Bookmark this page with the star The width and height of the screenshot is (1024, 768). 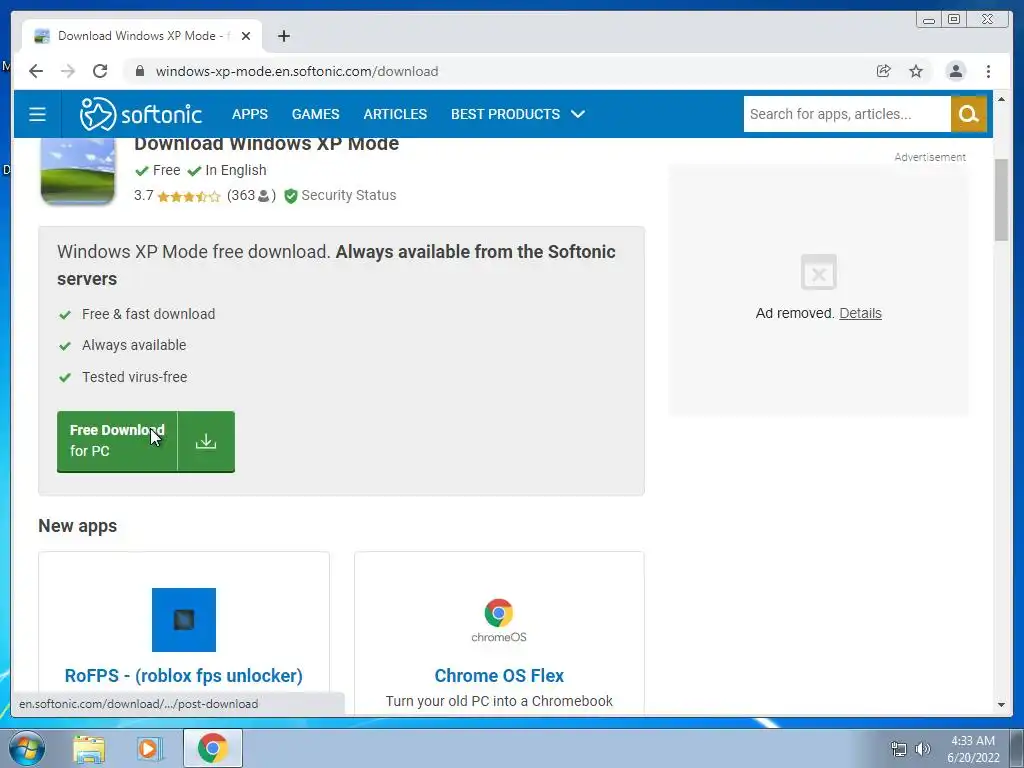916,71
